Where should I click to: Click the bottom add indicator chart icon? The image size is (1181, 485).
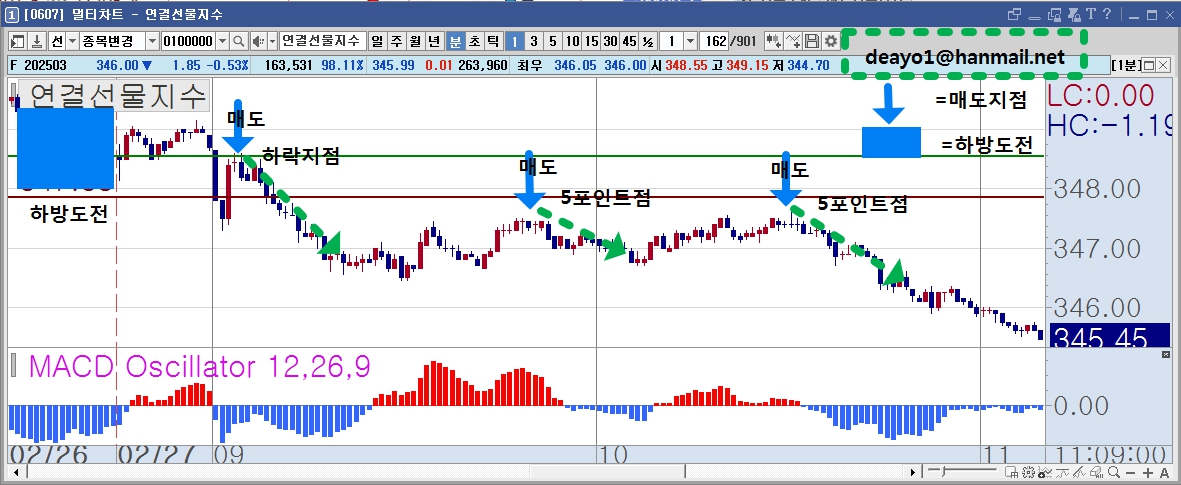[1045, 472]
